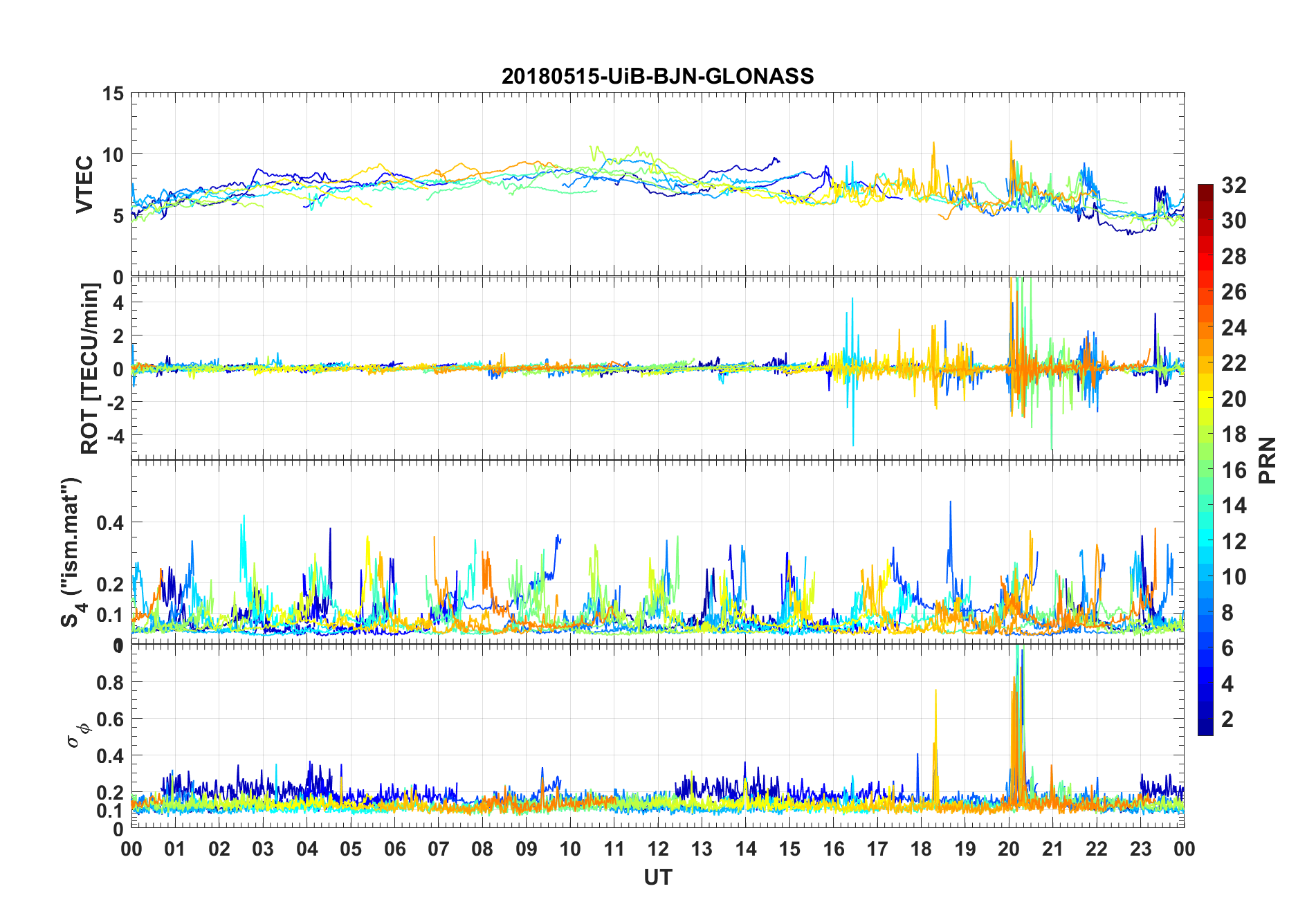Screen dimensions: 1316x920
Task: Click the S4 ("ism.mat") axis label
Action: pyautogui.click(x=71, y=552)
